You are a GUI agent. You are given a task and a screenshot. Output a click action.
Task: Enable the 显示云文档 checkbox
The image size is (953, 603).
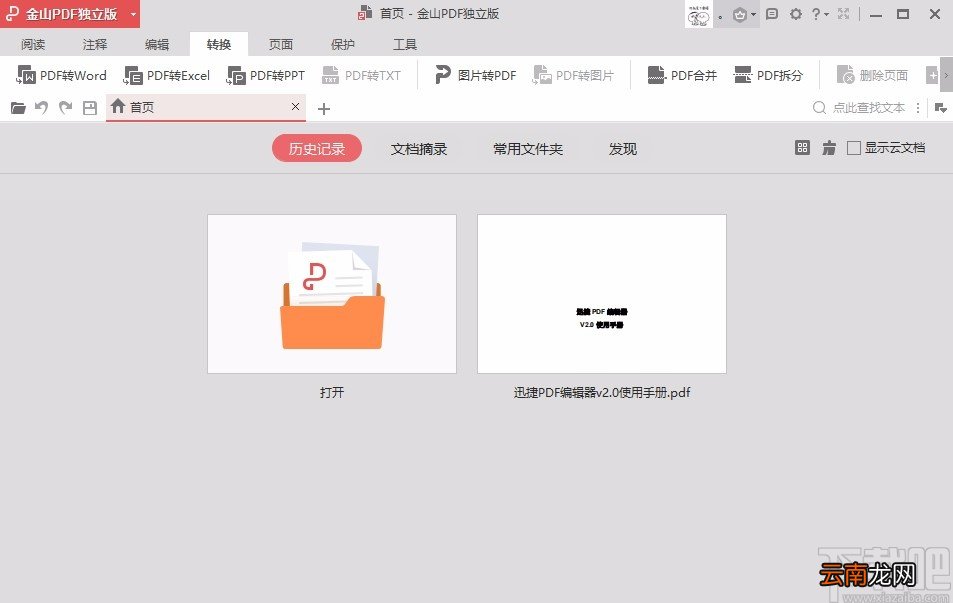pyautogui.click(x=854, y=148)
